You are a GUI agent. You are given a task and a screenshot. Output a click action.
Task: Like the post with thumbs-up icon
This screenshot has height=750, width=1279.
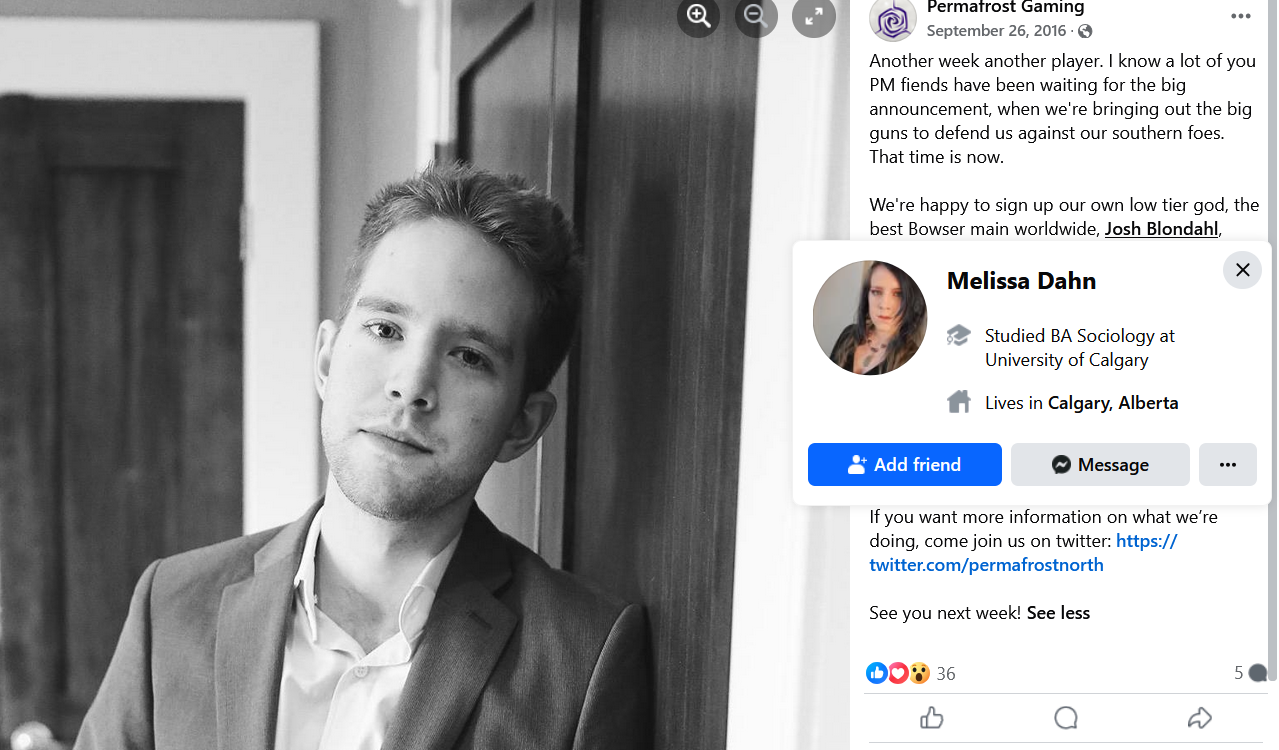click(931, 718)
